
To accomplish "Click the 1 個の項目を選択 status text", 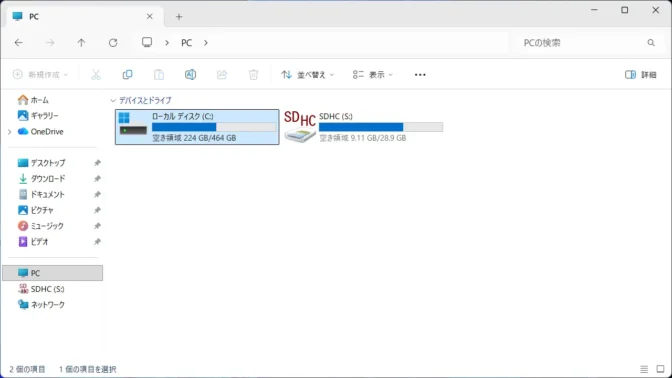I will coord(87,369).
